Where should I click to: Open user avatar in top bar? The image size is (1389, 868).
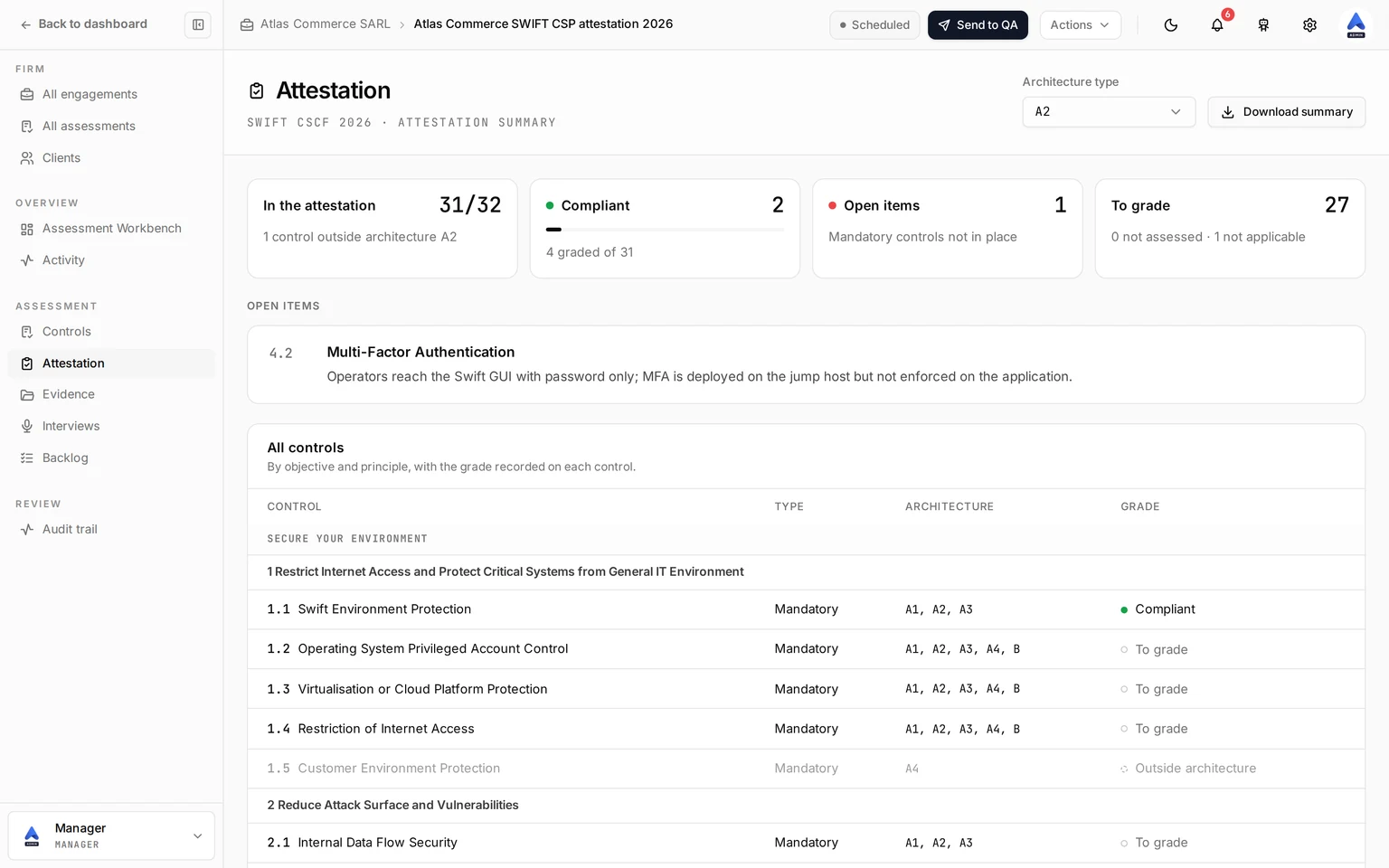[x=1356, y=25]
